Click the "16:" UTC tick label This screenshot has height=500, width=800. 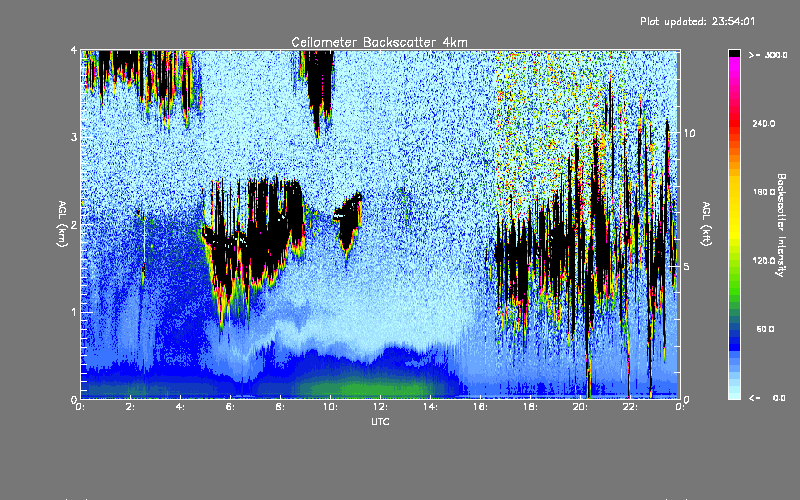coord(480,407)
